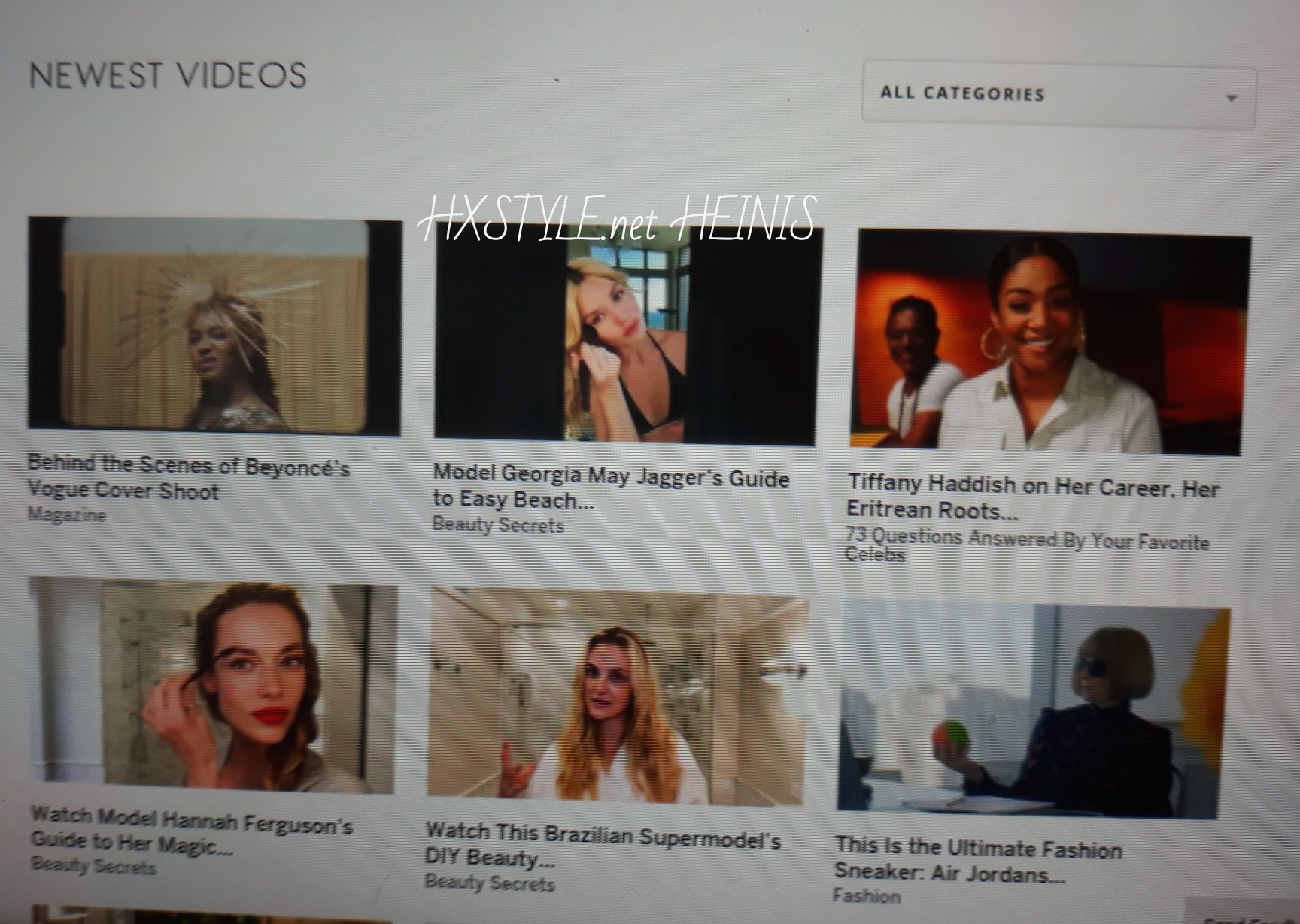Select Beauty Secrets label under Hannah Ferguson video

pos(93,865)
